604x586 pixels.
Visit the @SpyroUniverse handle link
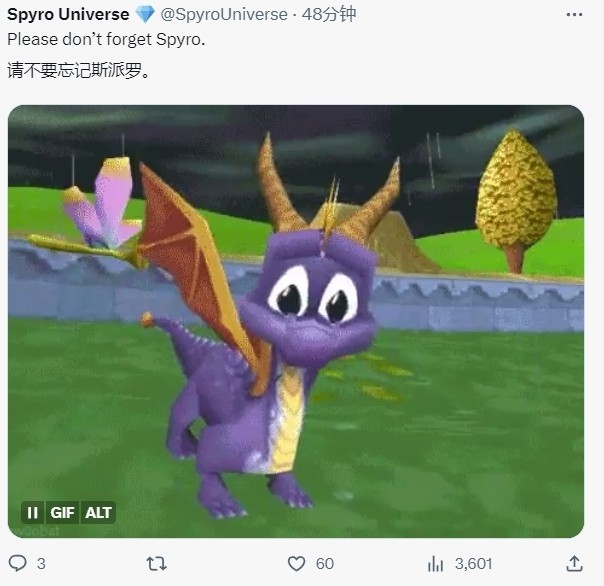point(217,15)
